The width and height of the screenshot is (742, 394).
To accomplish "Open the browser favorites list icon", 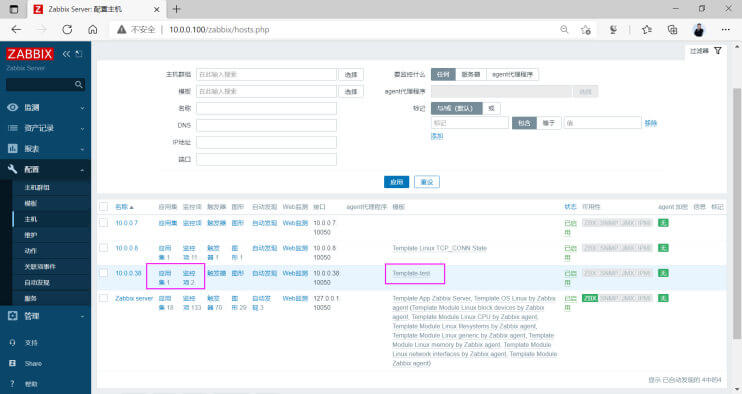I will tap(646, 29).
